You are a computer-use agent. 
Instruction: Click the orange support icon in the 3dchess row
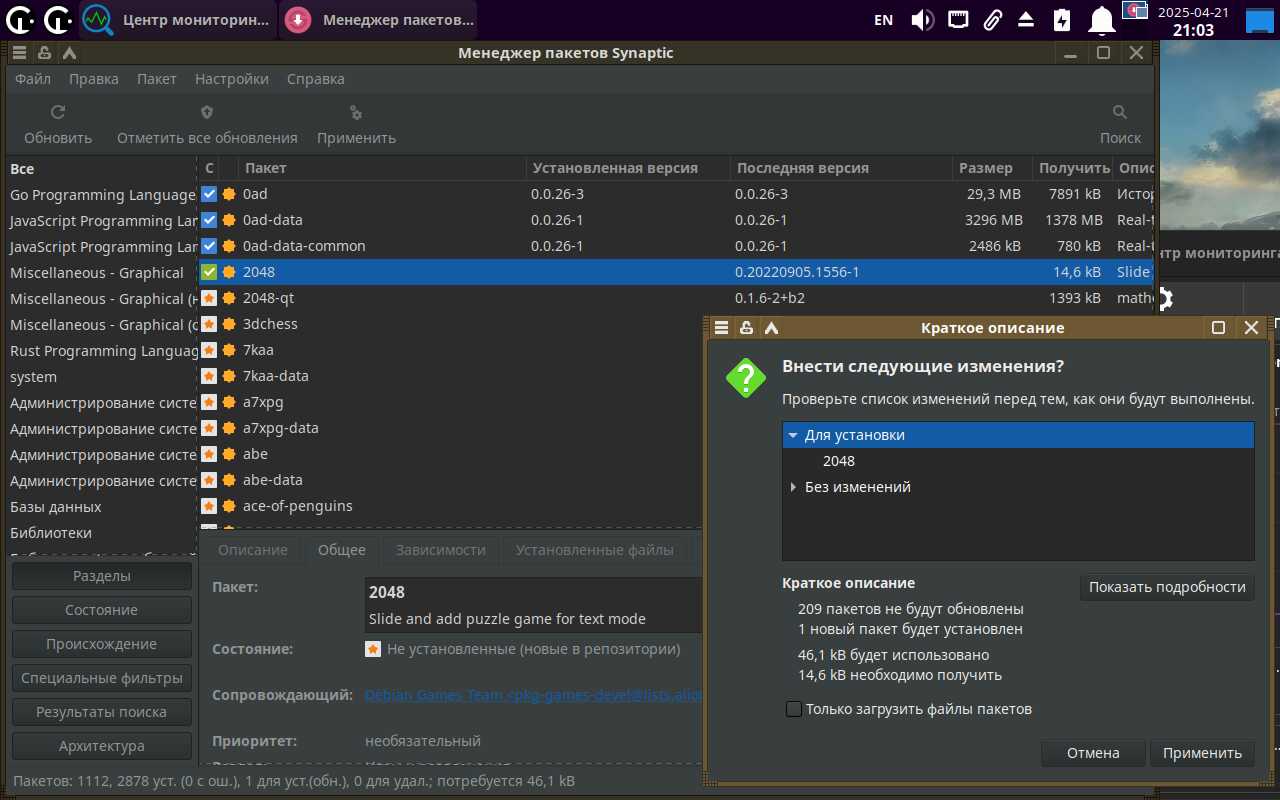coord(229,324)
